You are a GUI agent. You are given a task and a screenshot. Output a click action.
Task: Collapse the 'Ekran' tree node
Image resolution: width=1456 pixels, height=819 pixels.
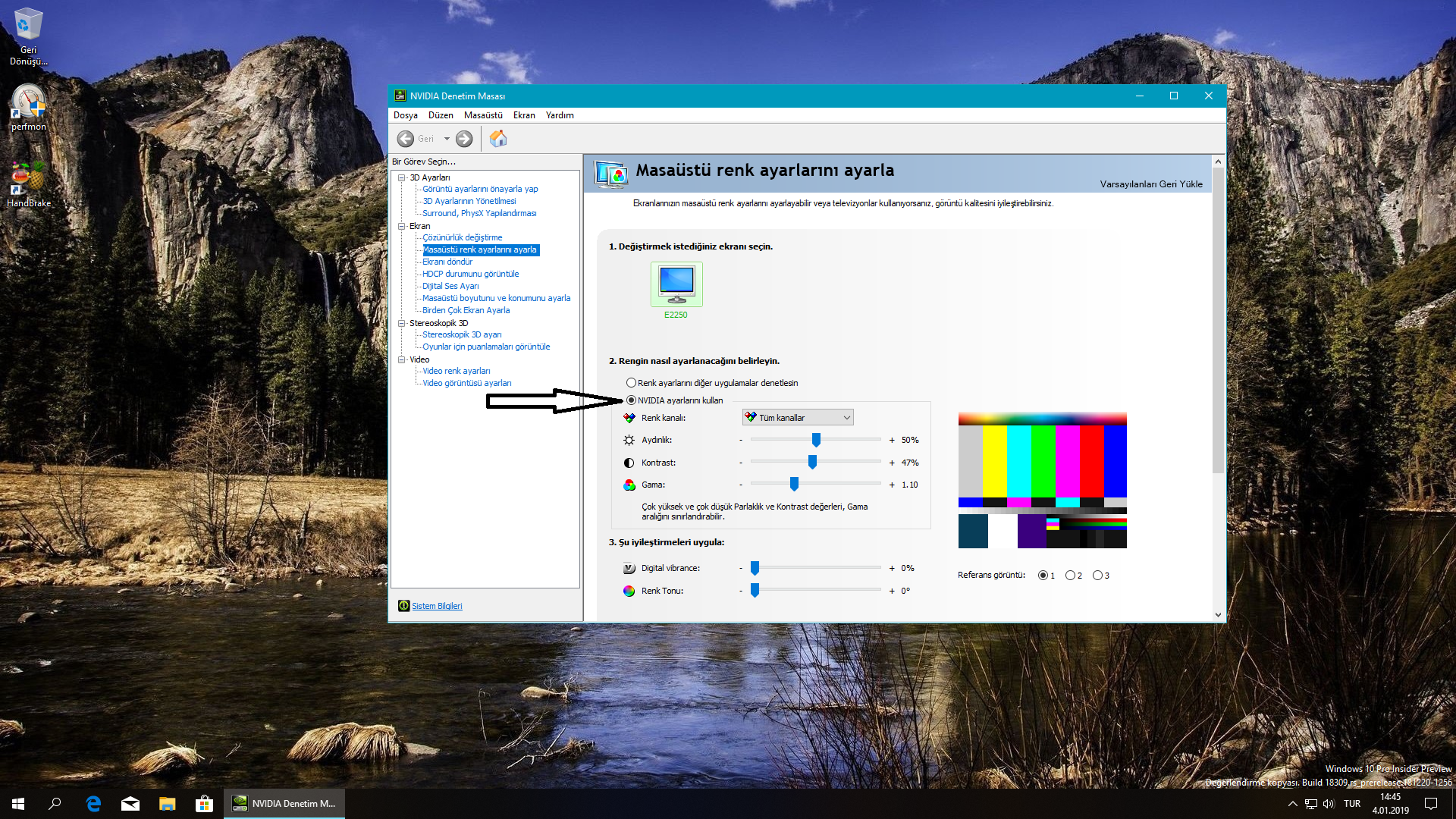click(402, 226)
